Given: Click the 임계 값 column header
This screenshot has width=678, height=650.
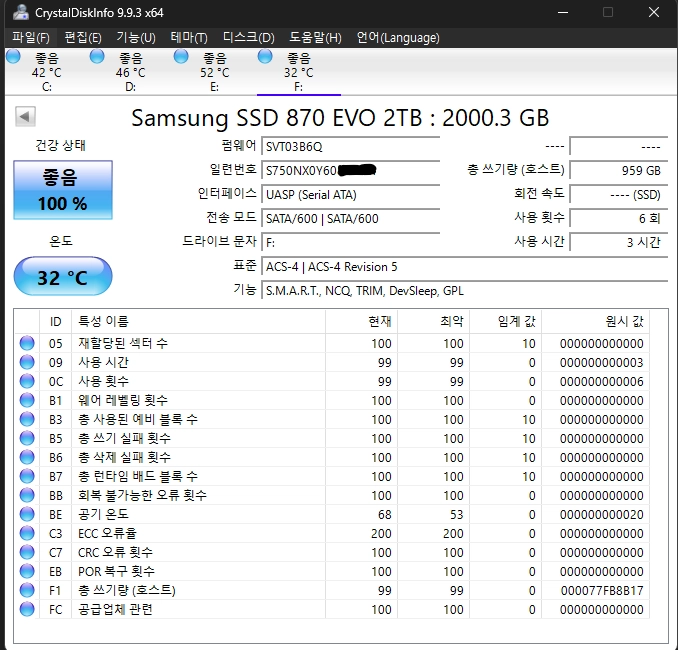Looking at the screenshot, I should 505,321.
